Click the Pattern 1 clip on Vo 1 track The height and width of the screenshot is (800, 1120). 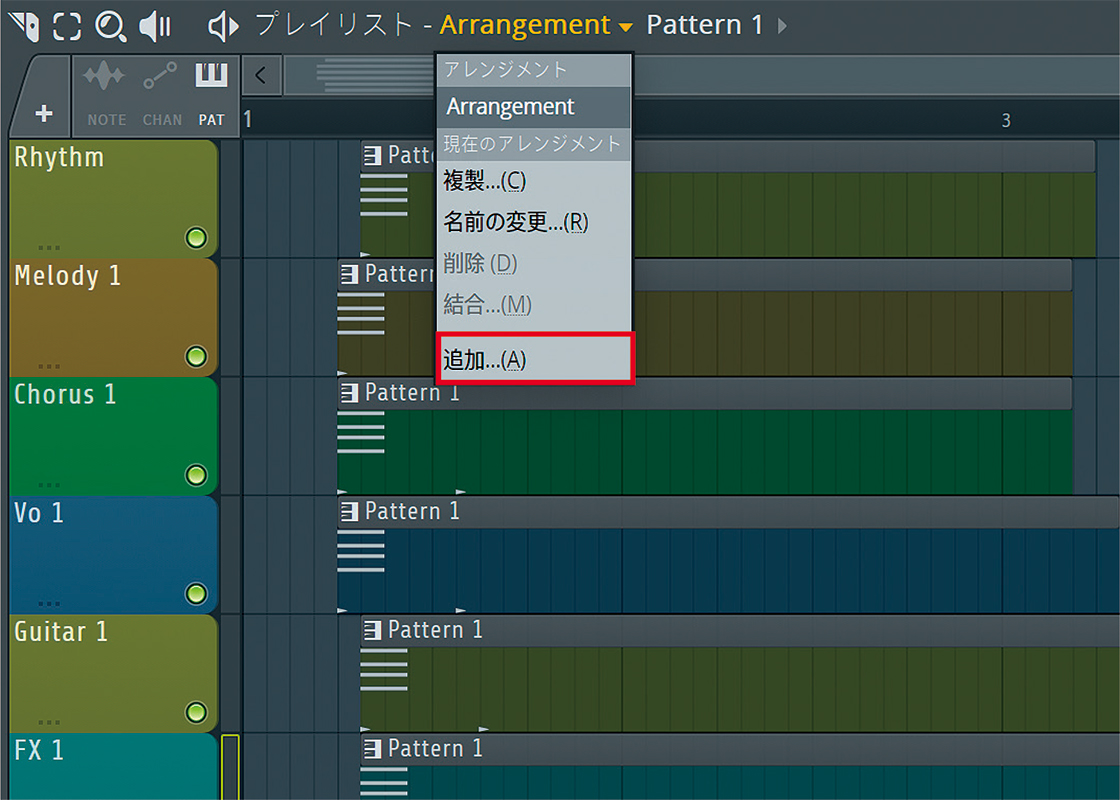click(728, 554)
